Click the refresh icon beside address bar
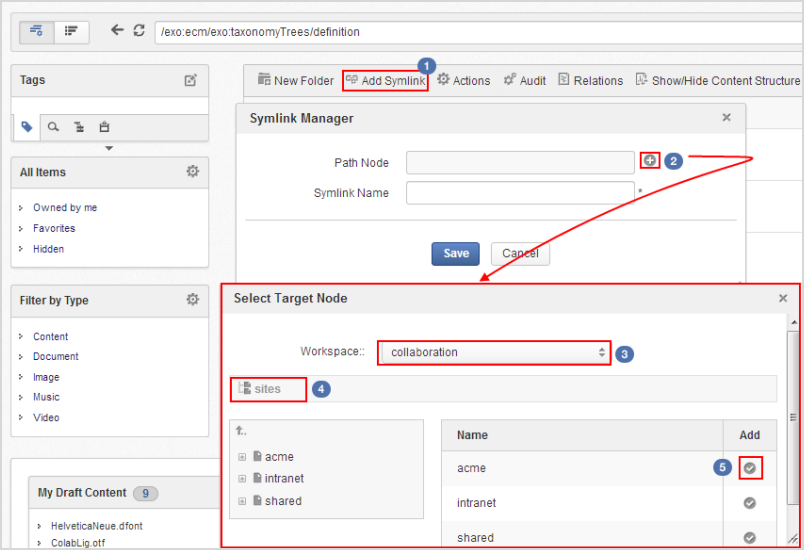This screenshot has width=804, height=550. pos(139,30)
